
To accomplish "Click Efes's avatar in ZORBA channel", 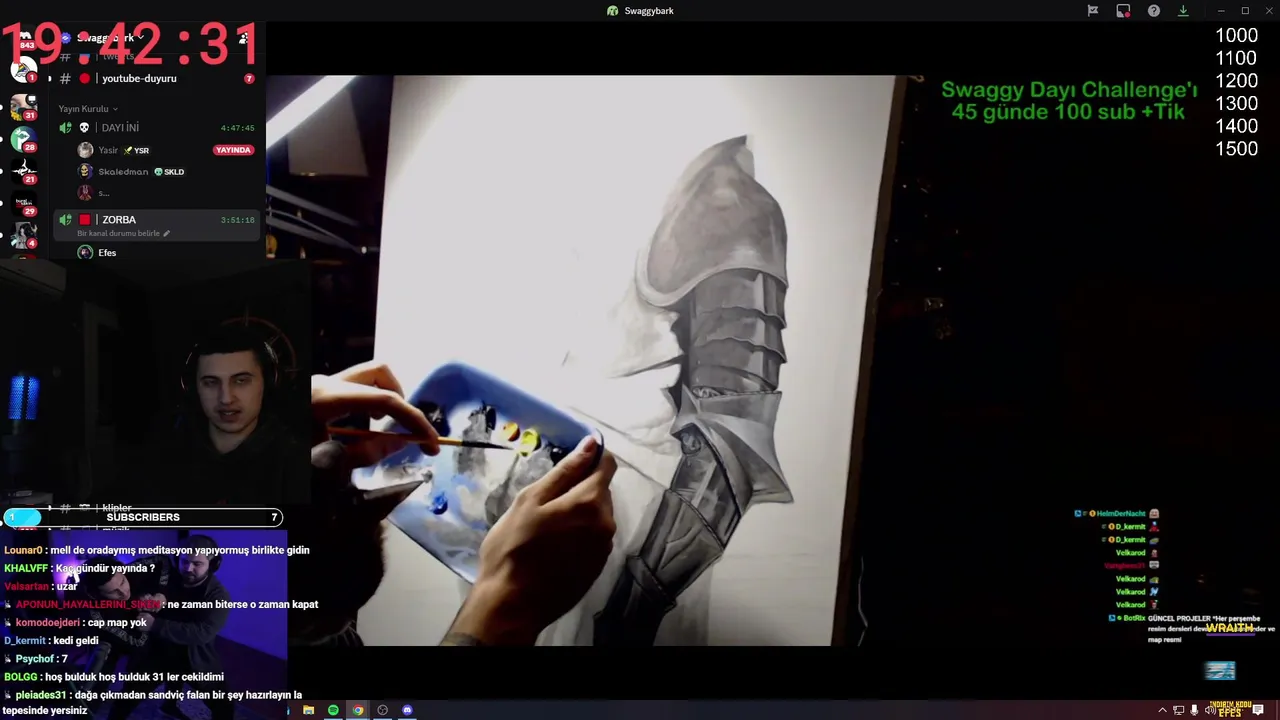I will coord(85,253).
